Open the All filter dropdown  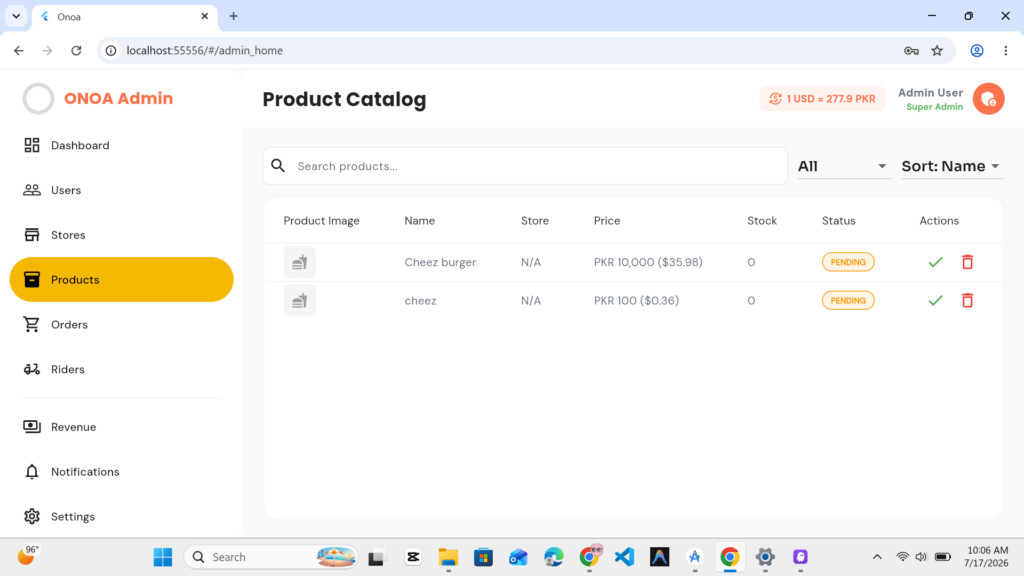[842, 166]
